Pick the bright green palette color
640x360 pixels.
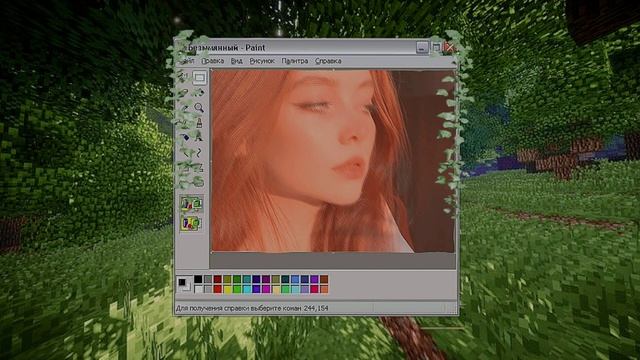[x=237, y=289]
